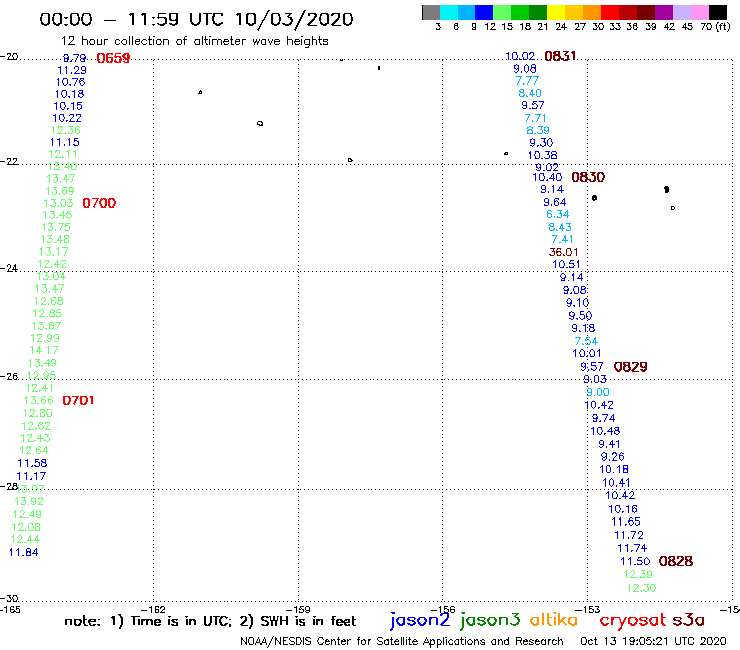Select the time label 0828
Screen dimensions: 740x650
[x=676, y=561]
